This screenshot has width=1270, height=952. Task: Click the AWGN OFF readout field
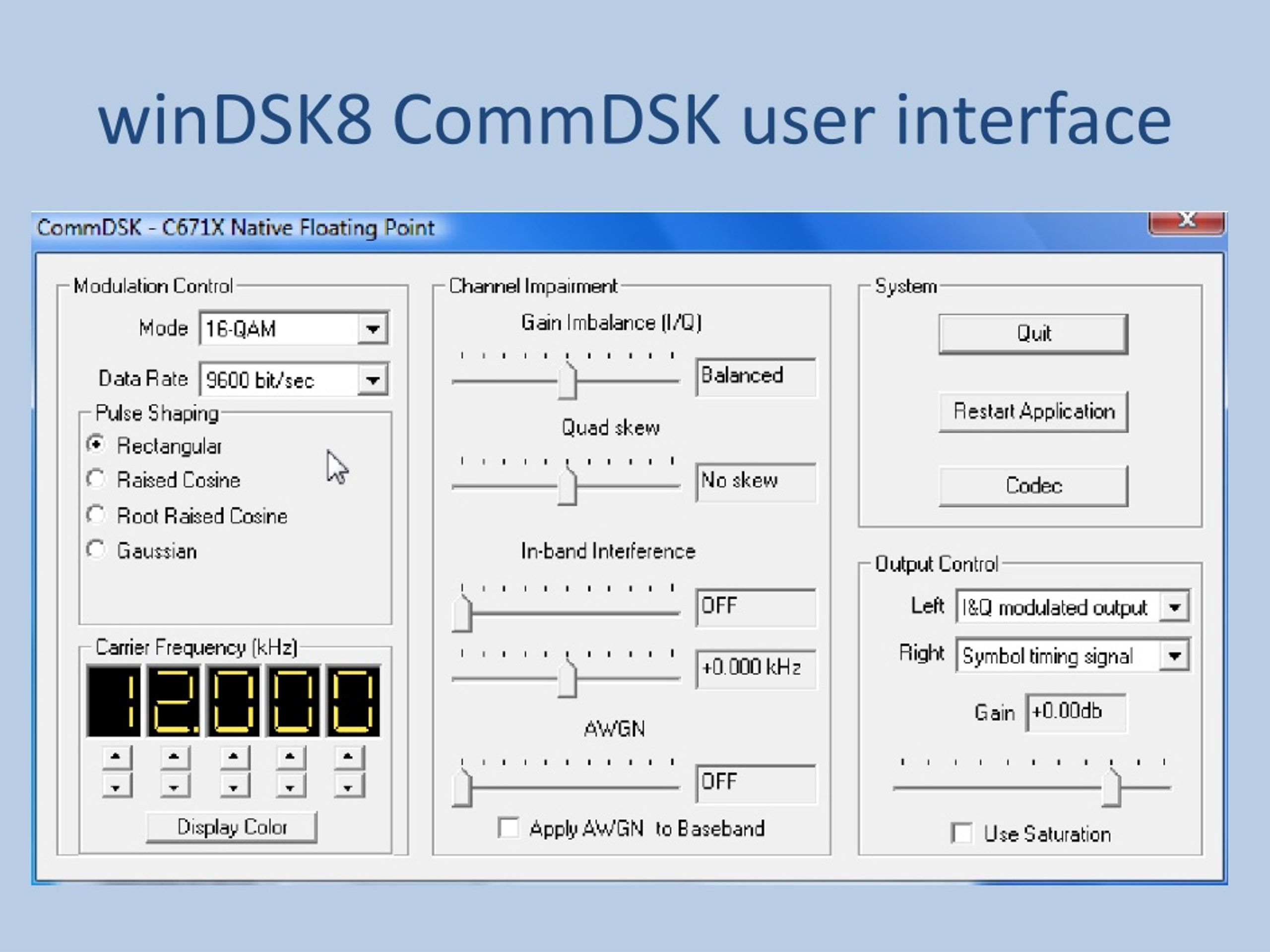coord(756,783)
